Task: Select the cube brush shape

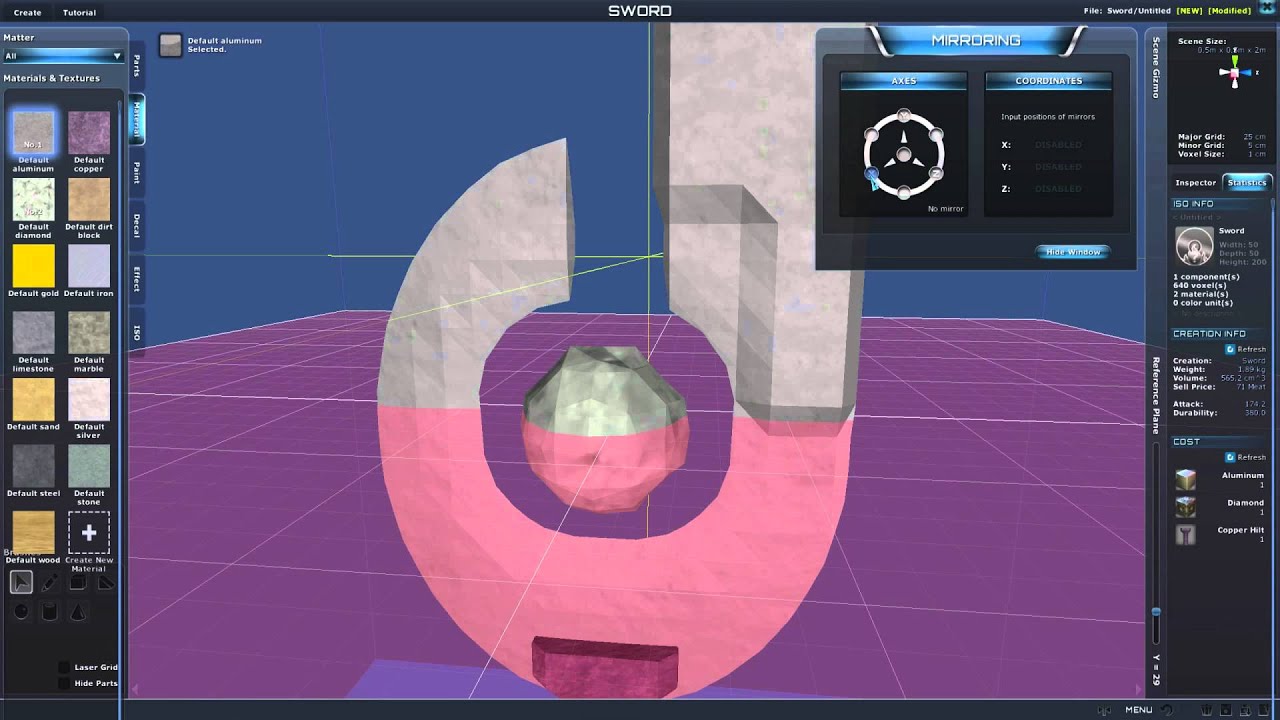Action: pos(77,582)
